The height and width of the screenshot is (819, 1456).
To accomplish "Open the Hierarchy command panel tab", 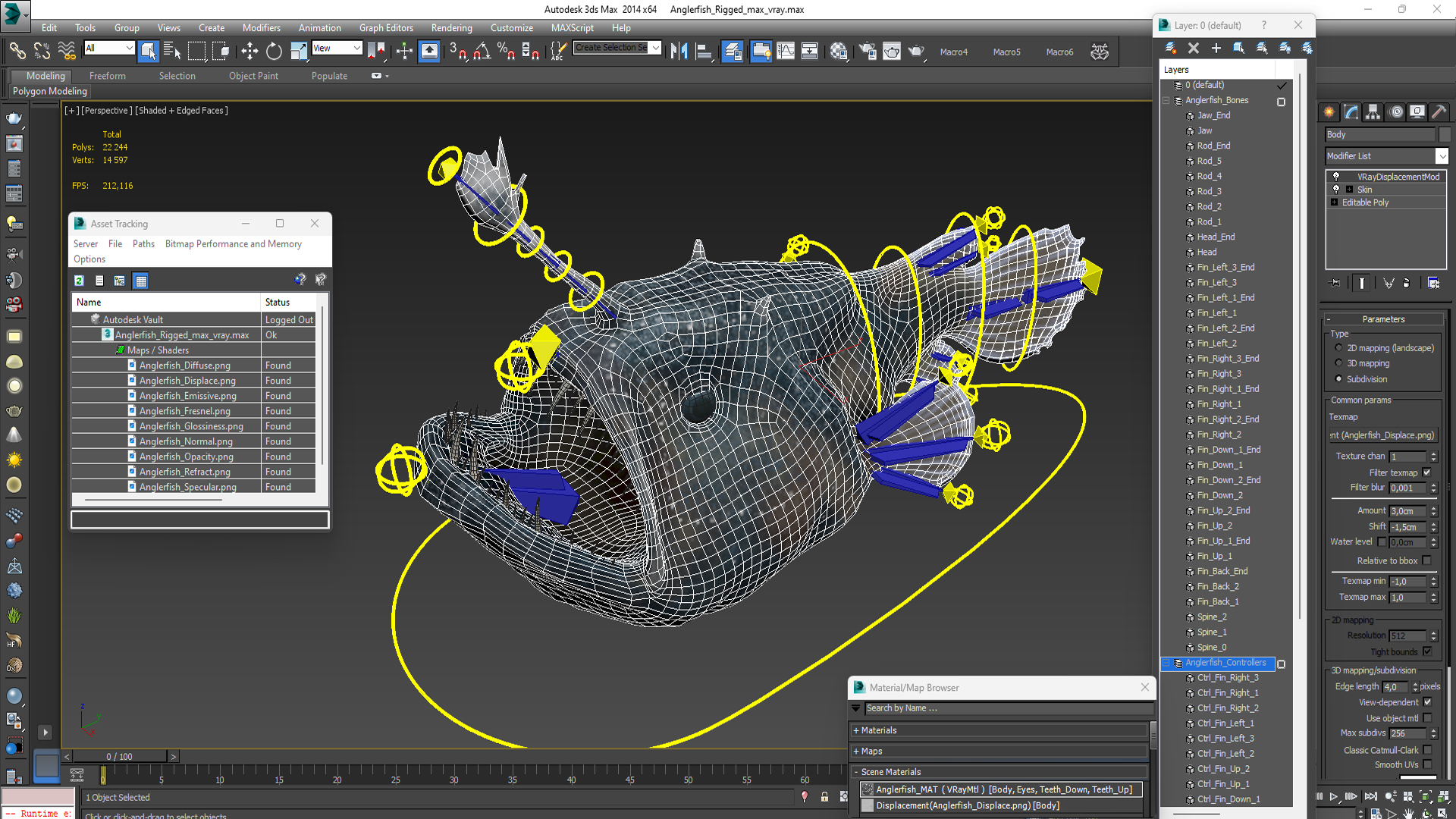I will pyautogui.click(x=1373, y=112).
